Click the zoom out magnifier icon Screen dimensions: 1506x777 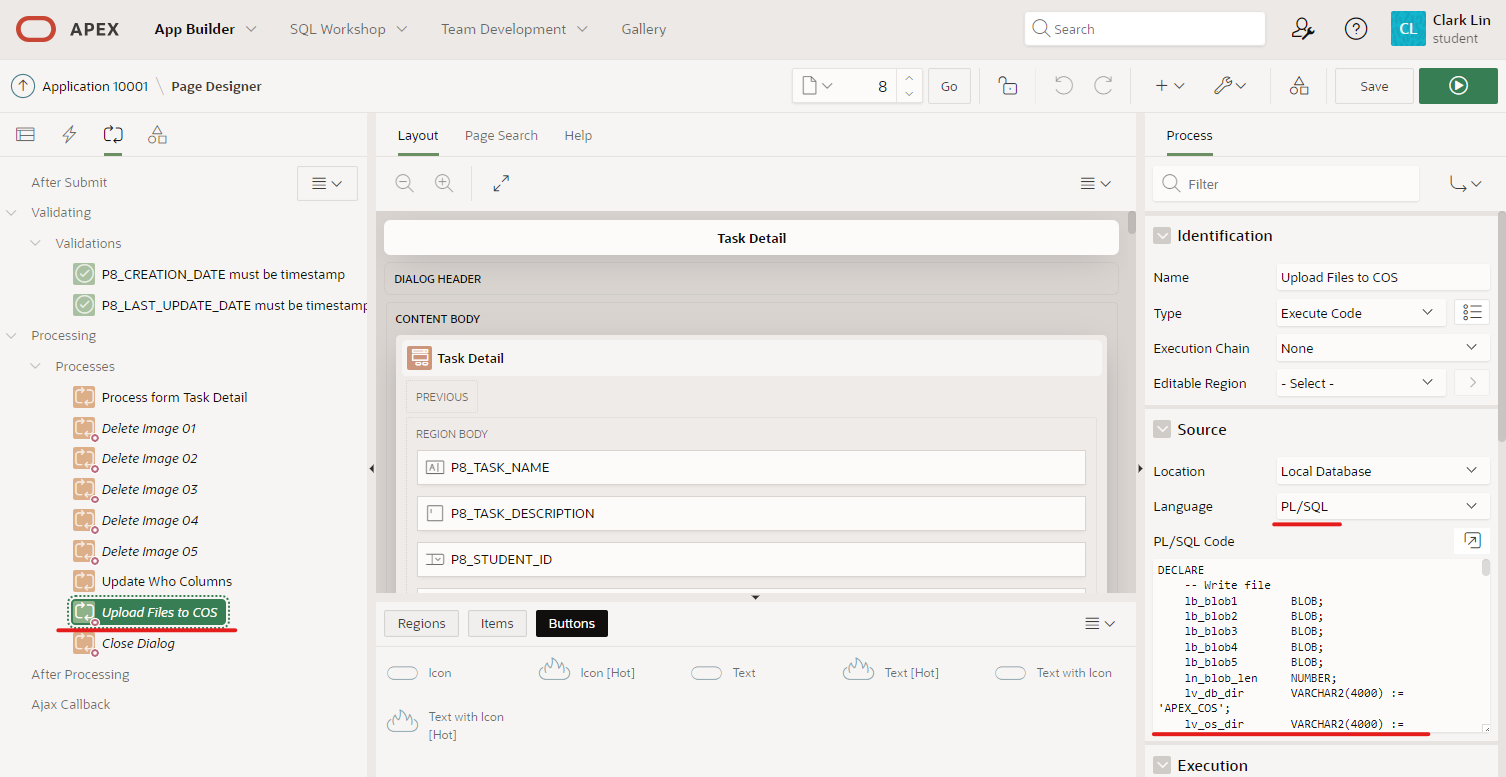(404, 183)
